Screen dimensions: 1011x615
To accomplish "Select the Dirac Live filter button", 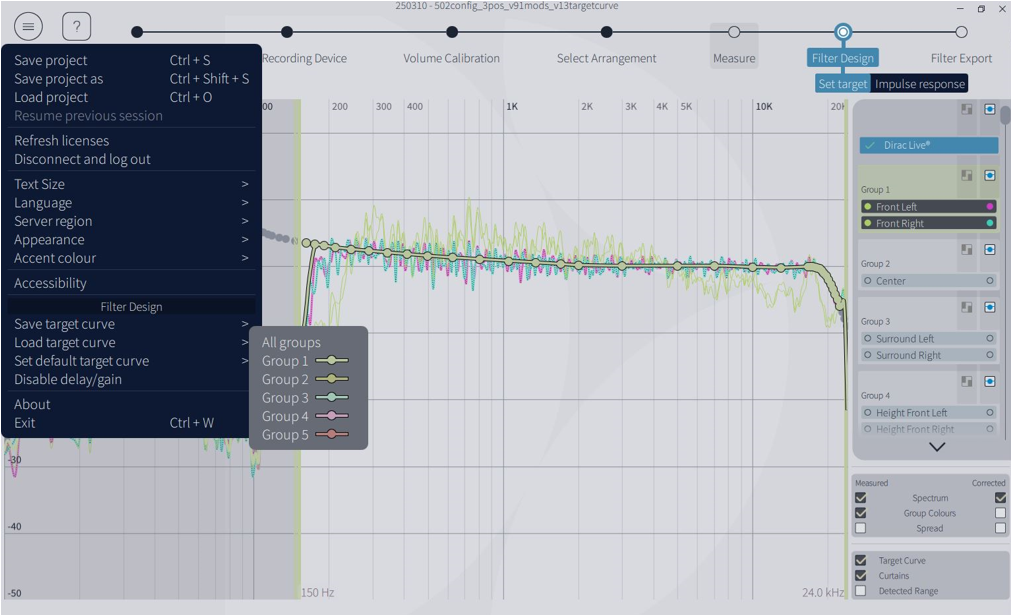I will pyautogui.click(x=928, y=145).
